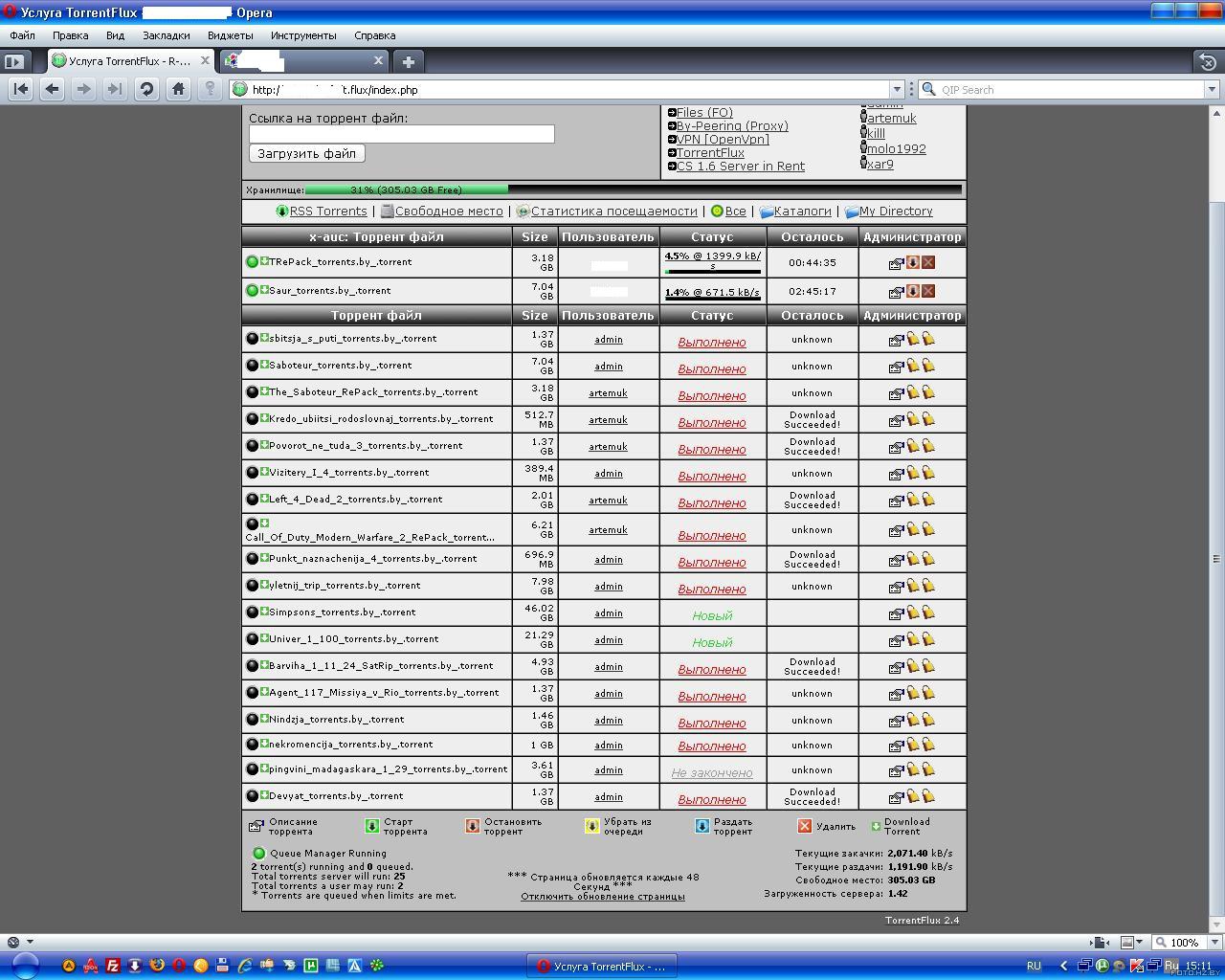Open details icon for Univer_1_100 torrent
This screenshot has height=980, width=1225.
(x=896, y=640)
